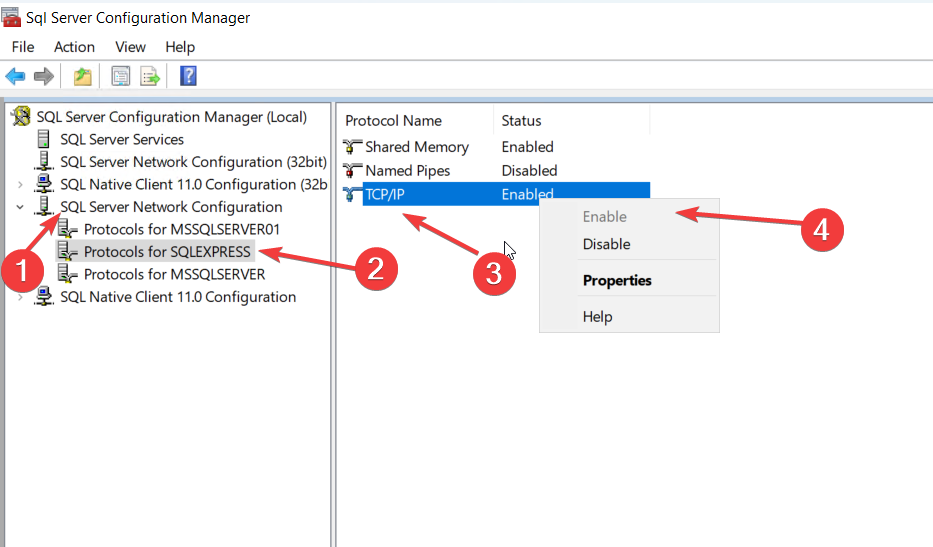
Task: Click the SQL Server Services icon
Action: (43, 139)
